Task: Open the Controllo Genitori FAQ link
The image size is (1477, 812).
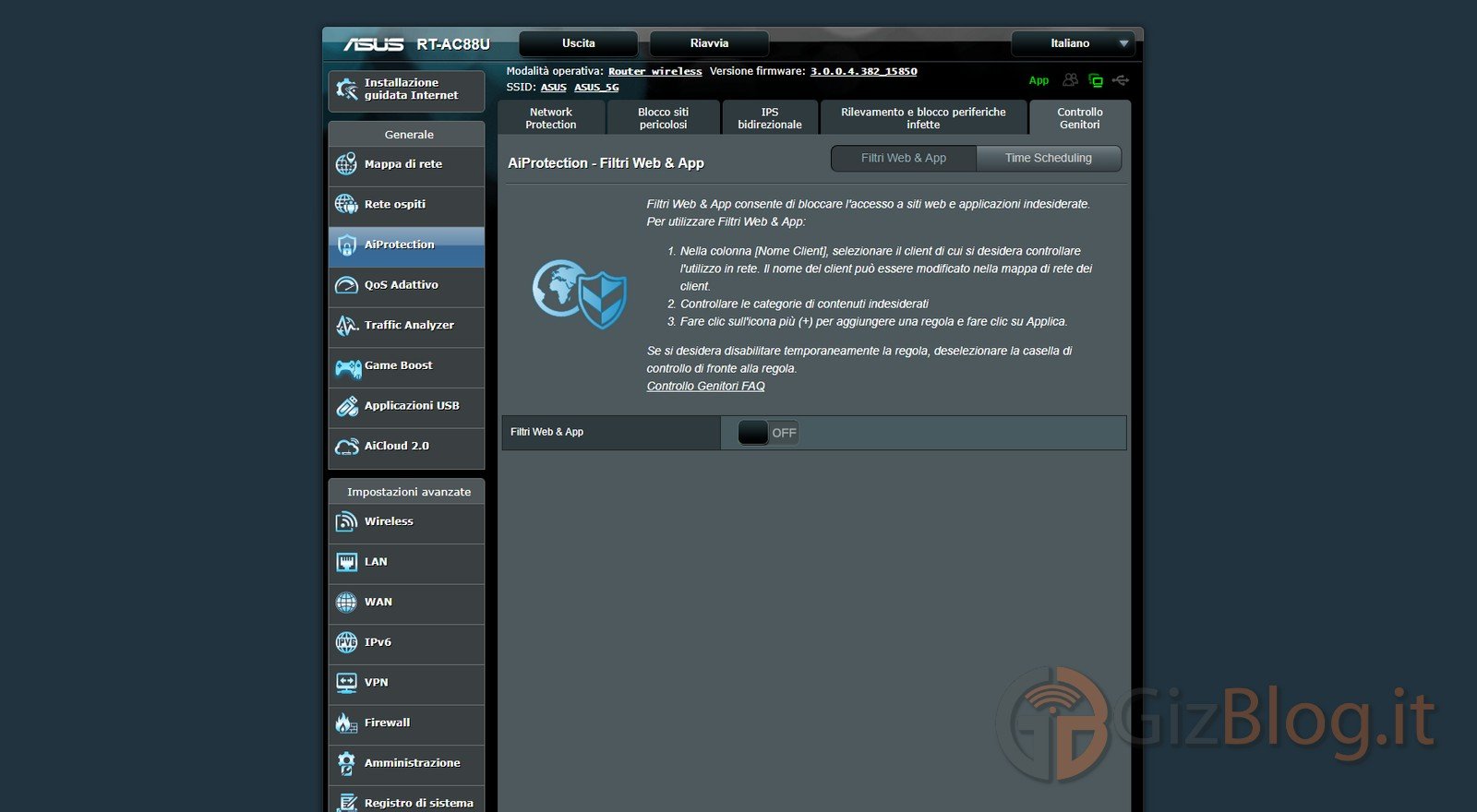Action: [706, 387]
